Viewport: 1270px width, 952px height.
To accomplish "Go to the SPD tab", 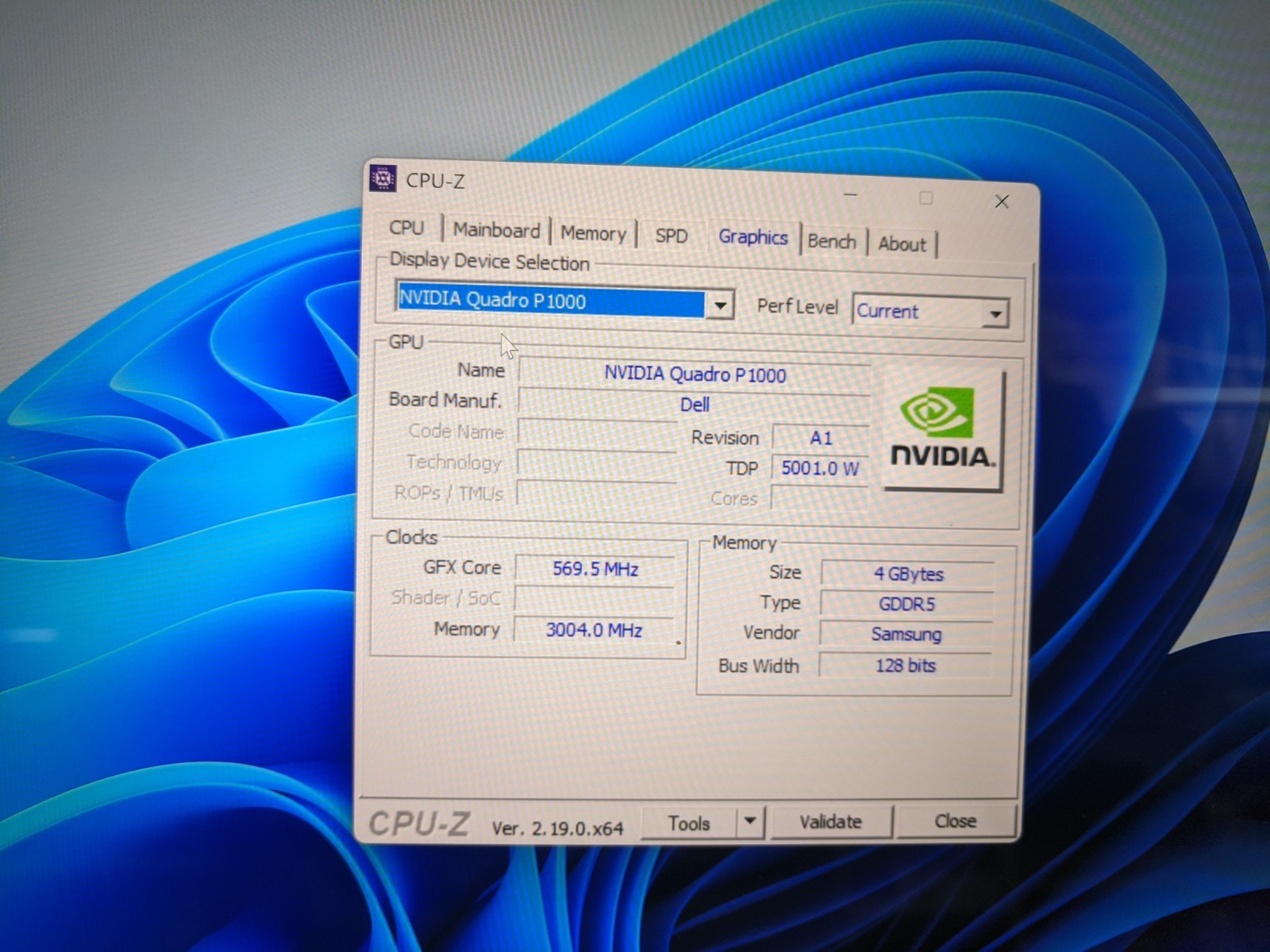I will 672,236.
